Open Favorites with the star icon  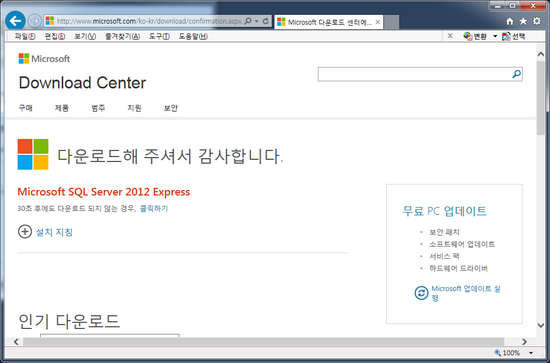coord(523,21)
